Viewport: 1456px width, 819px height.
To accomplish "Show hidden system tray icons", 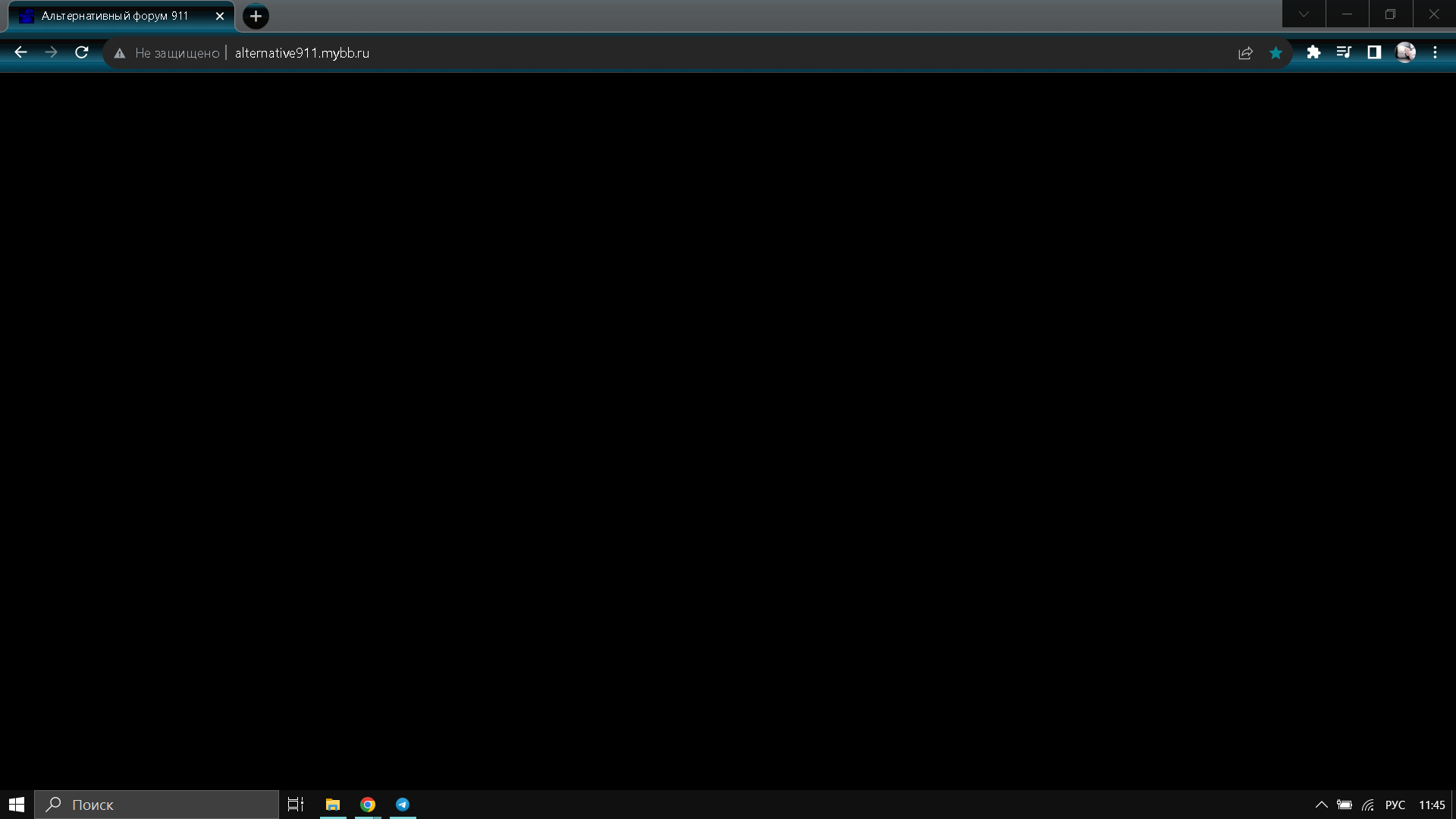I will [x=1321, y=805].
